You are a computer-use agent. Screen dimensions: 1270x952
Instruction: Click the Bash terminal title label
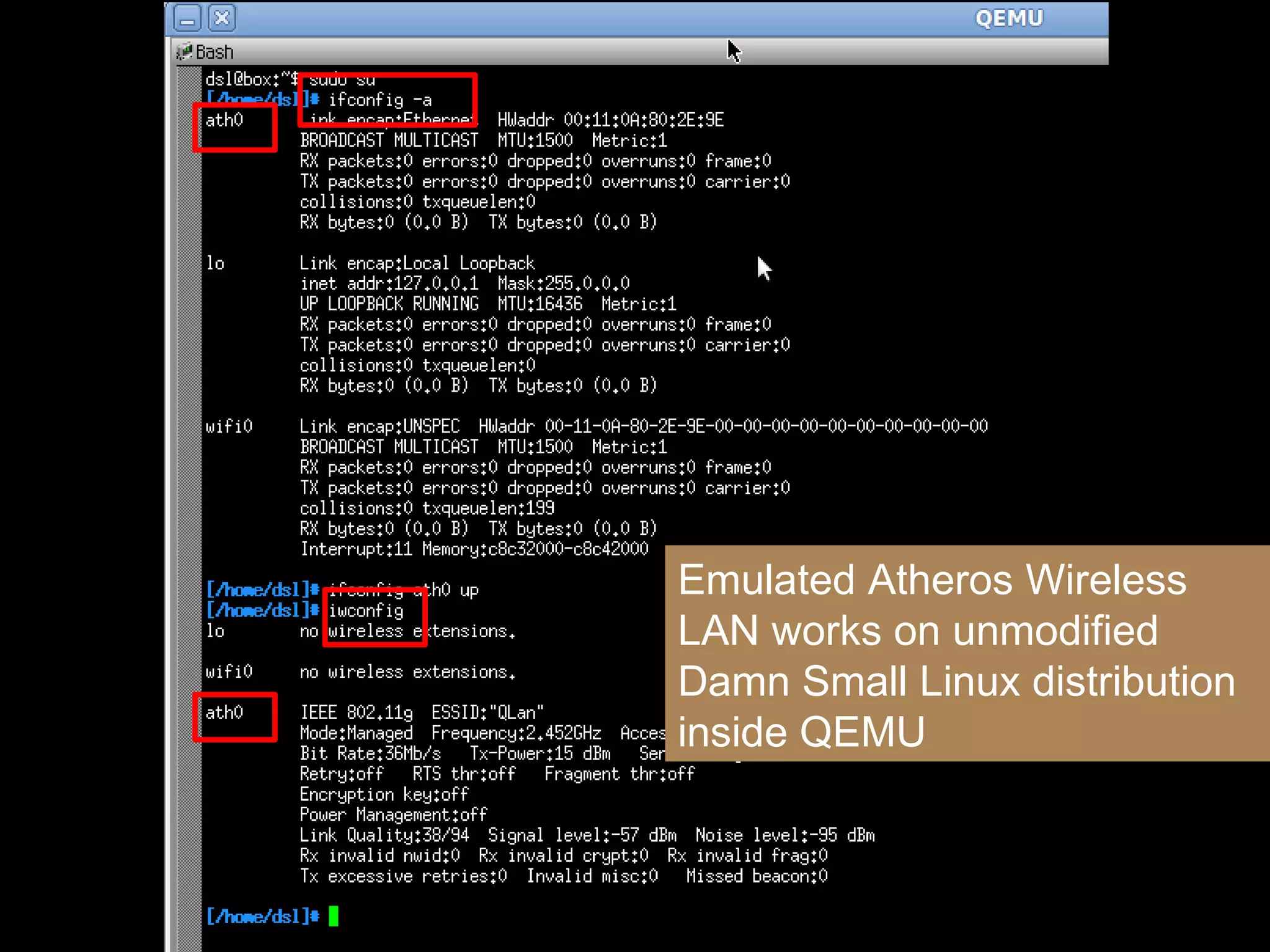coord(215,52)
